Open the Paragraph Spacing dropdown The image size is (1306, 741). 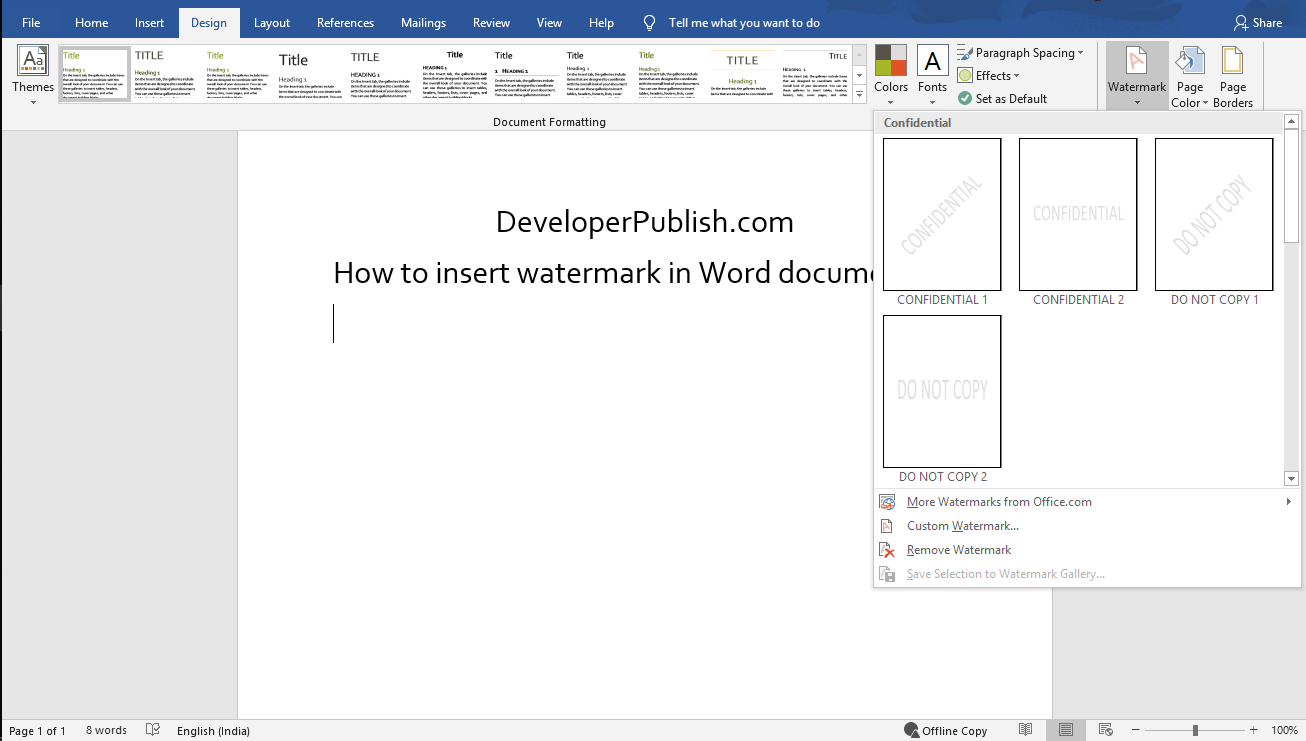coord(1022,52)
